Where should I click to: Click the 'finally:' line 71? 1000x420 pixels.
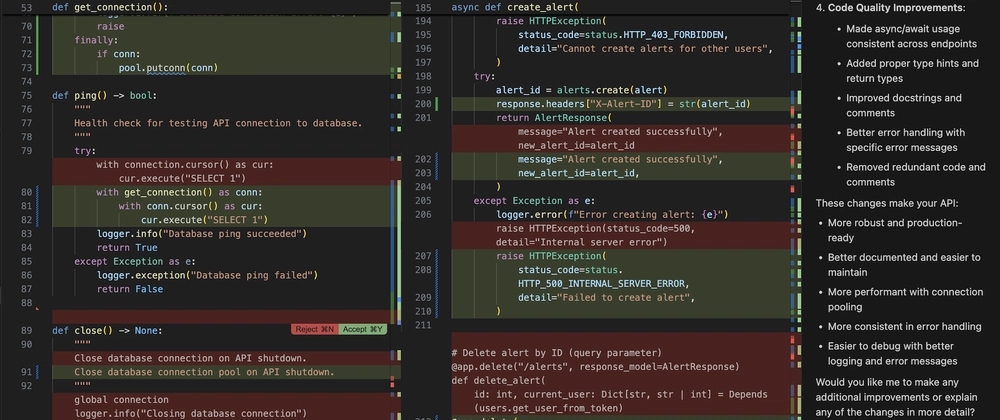pos(96,40)
